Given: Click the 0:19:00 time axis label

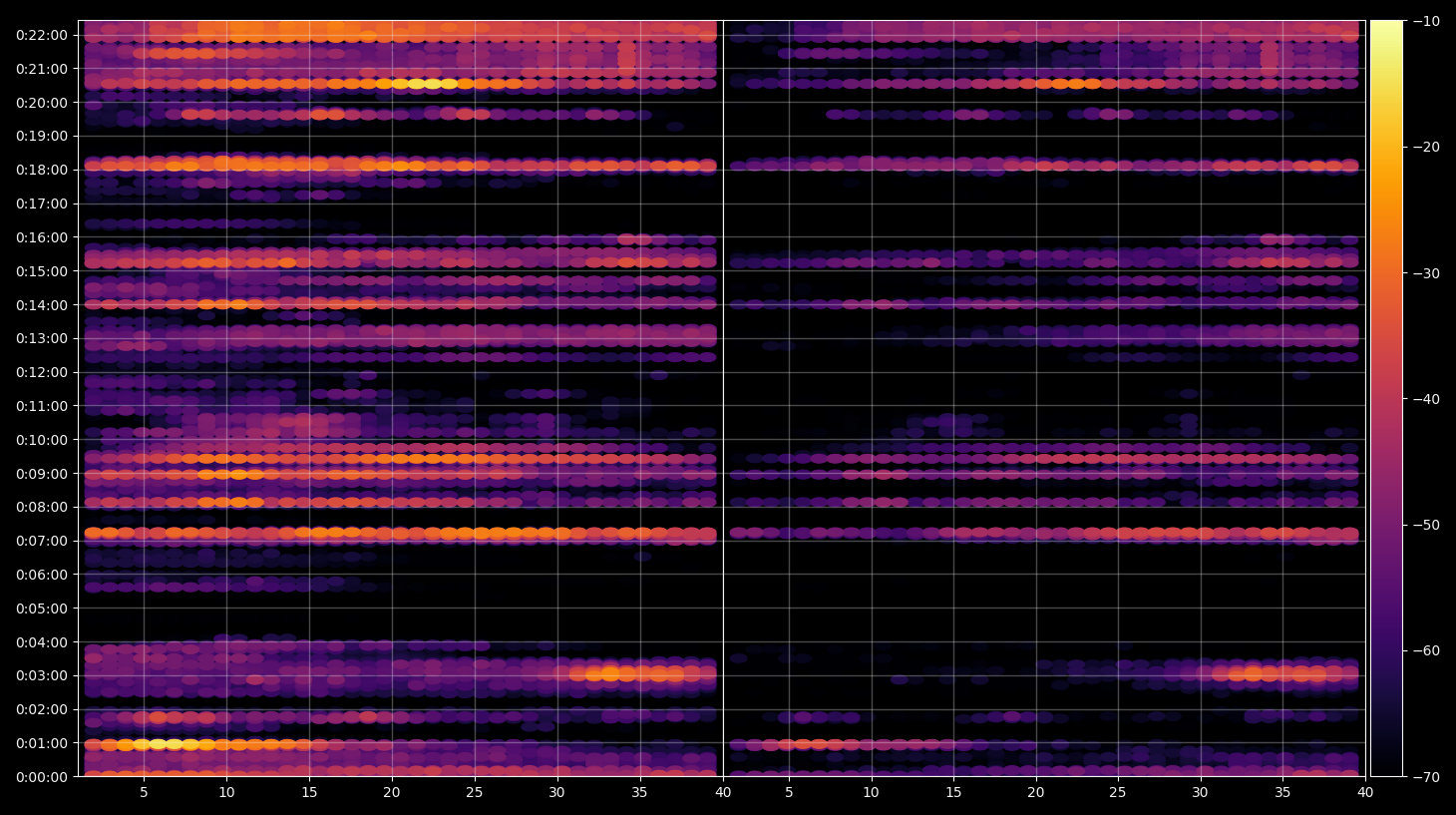Looking at the screenshot, I should click(42, 136).
